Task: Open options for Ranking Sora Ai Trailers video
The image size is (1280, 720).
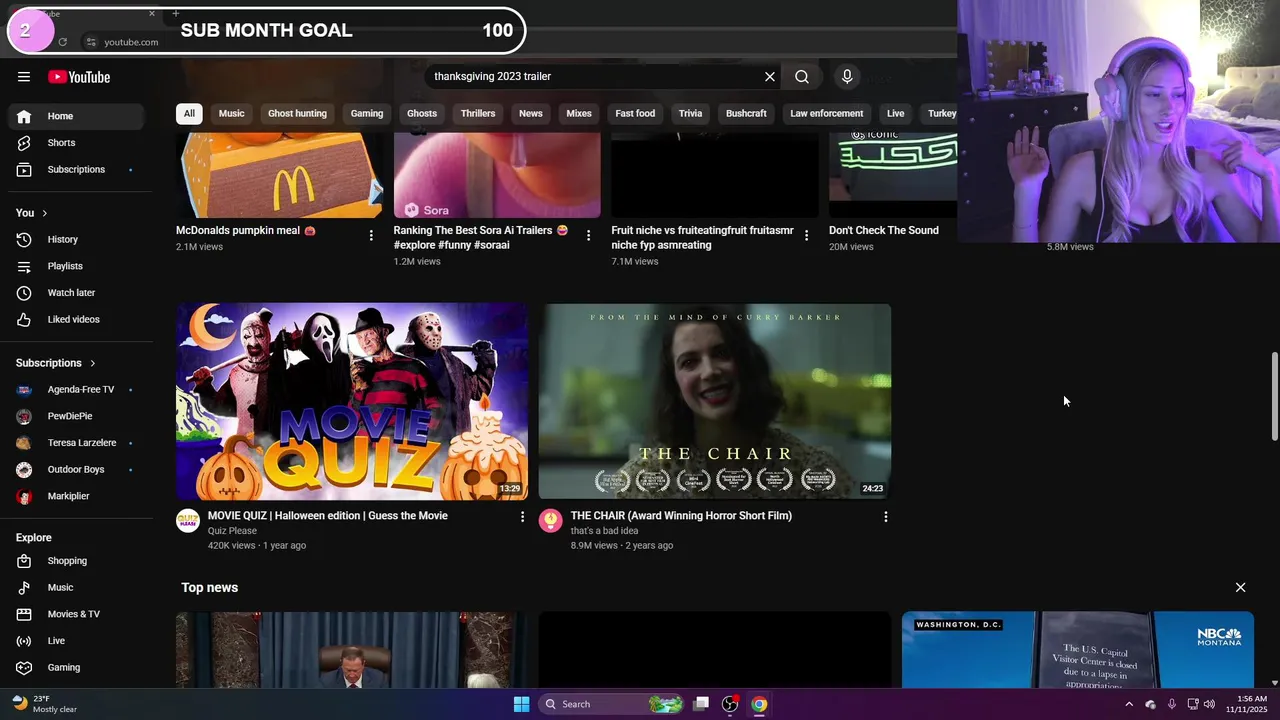Action: pyautogui.click(x=588, y=235)
